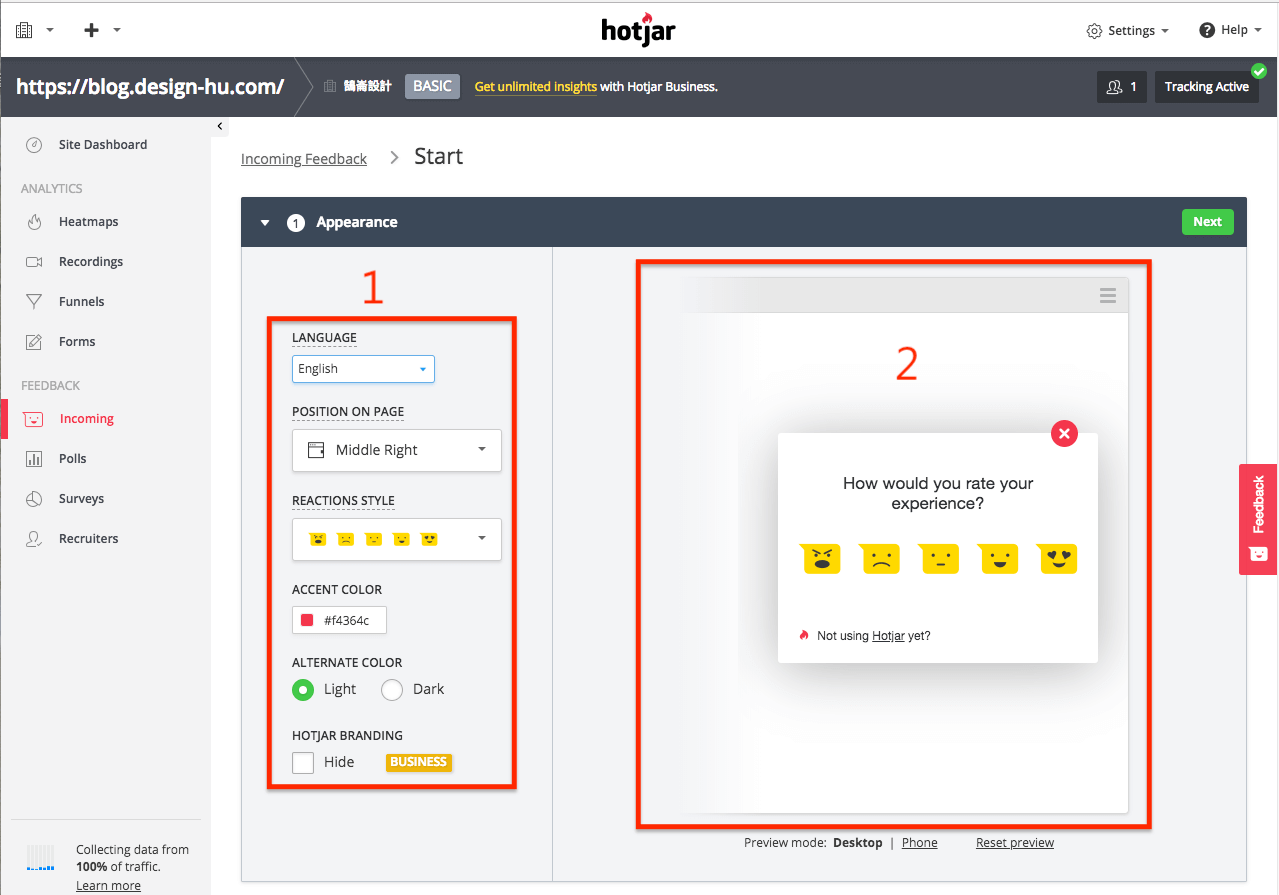Click the neutral face reaction emoji
1279x895 pixels.
click(939, 559)
